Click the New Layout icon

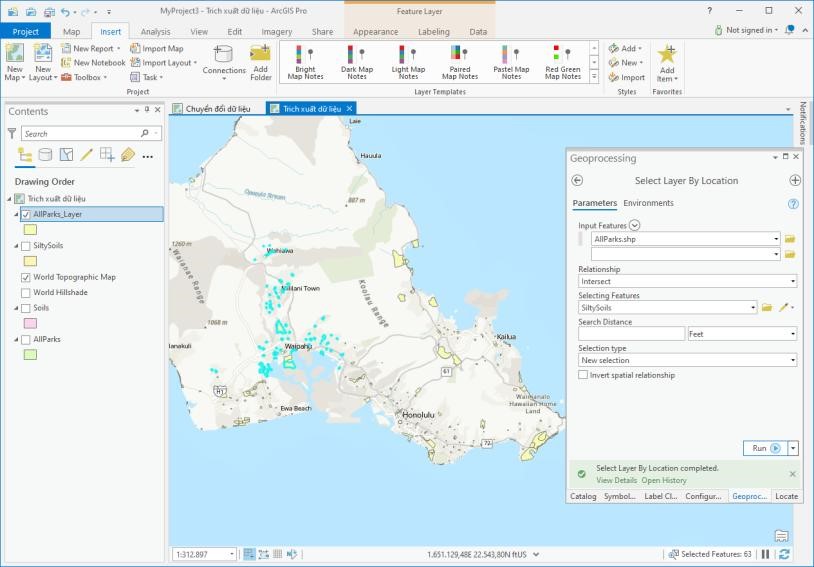click(x=43, y=53)
